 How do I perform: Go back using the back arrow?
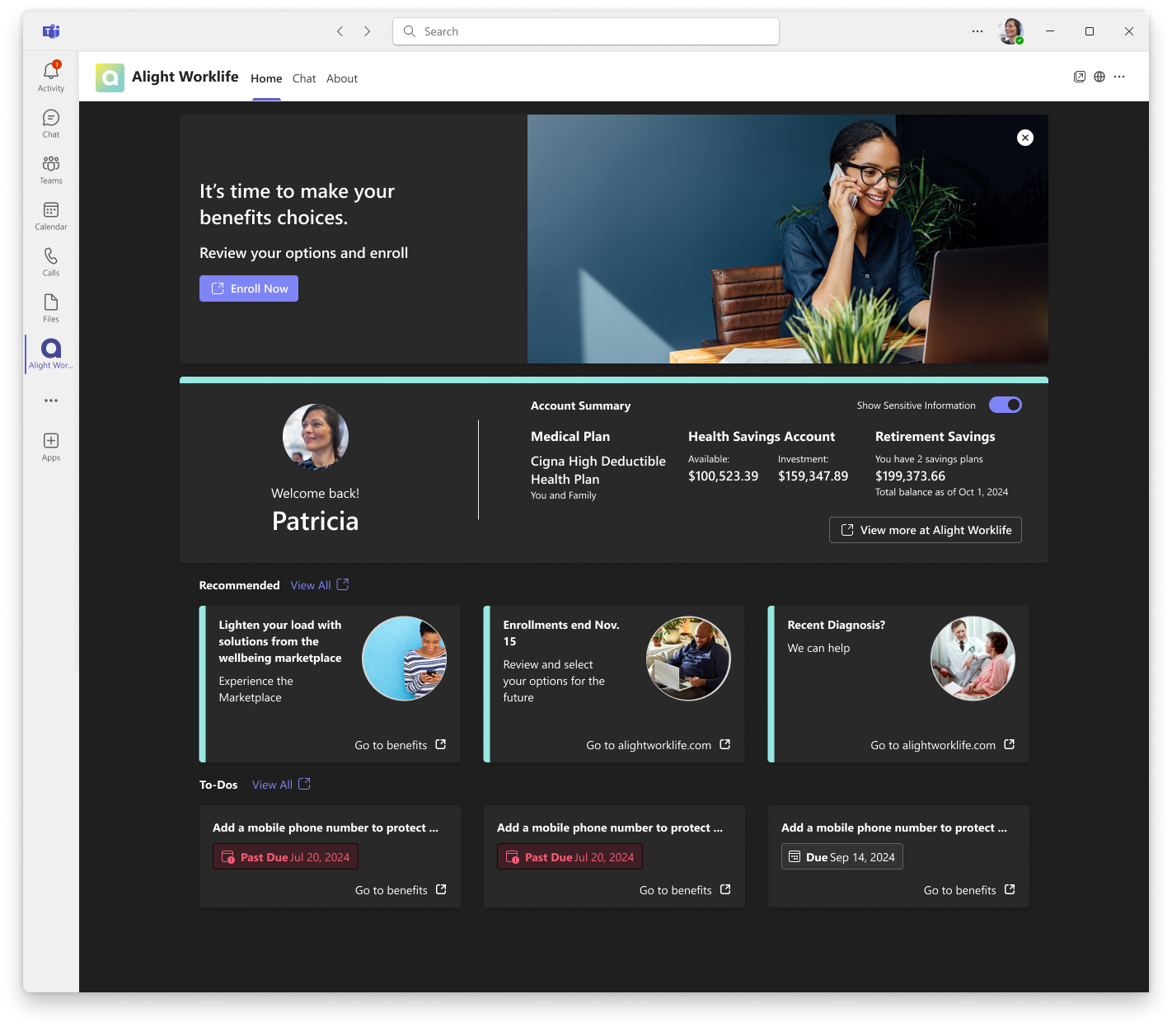click(x=340, y=31)
